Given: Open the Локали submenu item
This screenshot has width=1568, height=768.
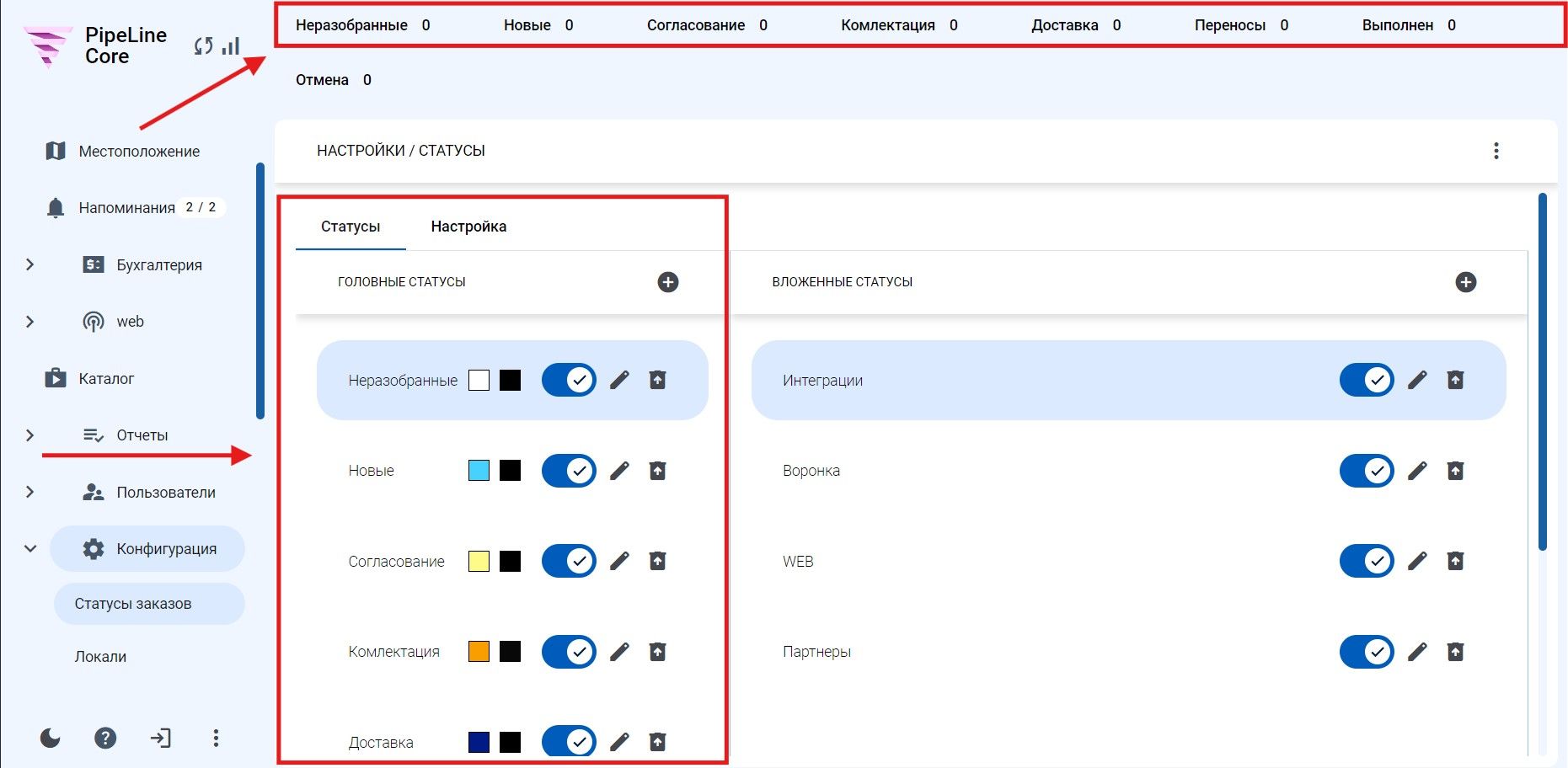Looking at the screenshot, I should (x=100, y=657).
